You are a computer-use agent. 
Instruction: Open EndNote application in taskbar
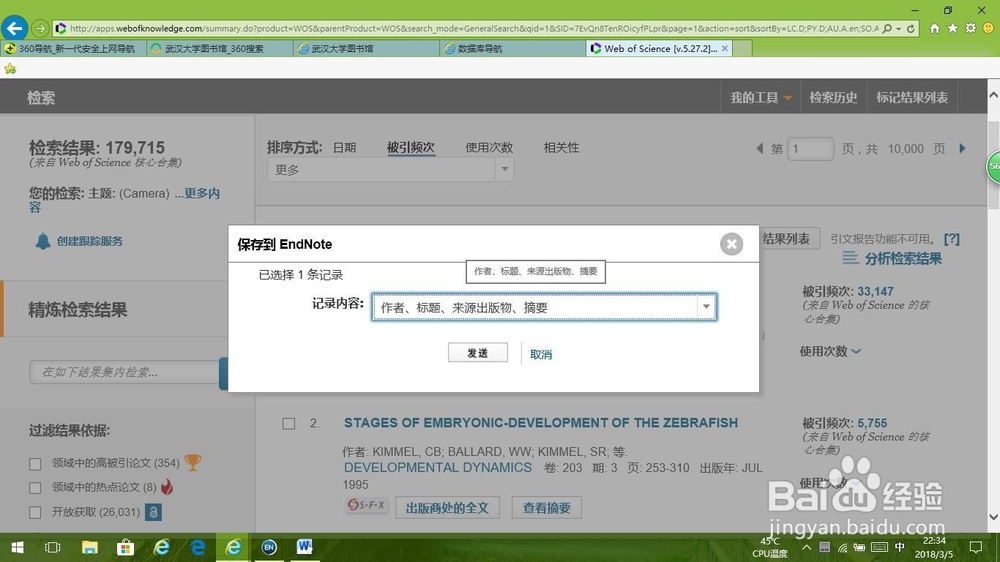[269, 547]
